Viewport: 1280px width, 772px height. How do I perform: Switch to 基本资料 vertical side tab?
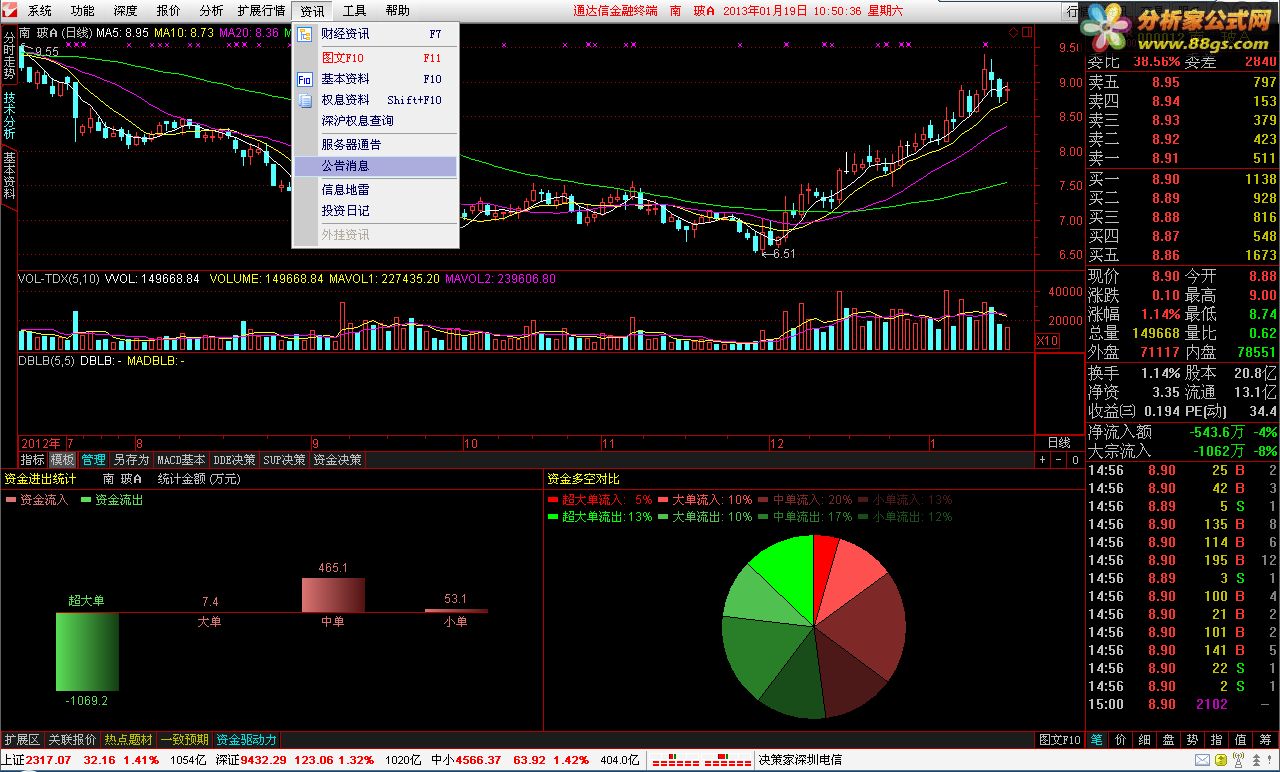coord(9,176)
